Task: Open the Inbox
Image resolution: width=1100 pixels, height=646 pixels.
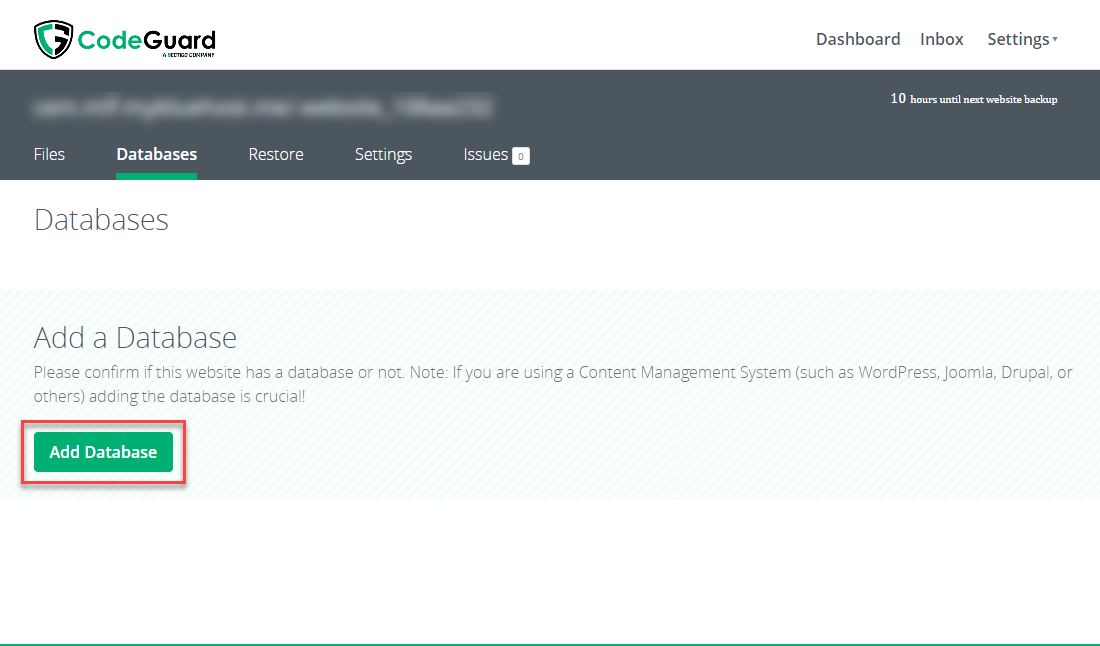Action: [x=941, y=39]
